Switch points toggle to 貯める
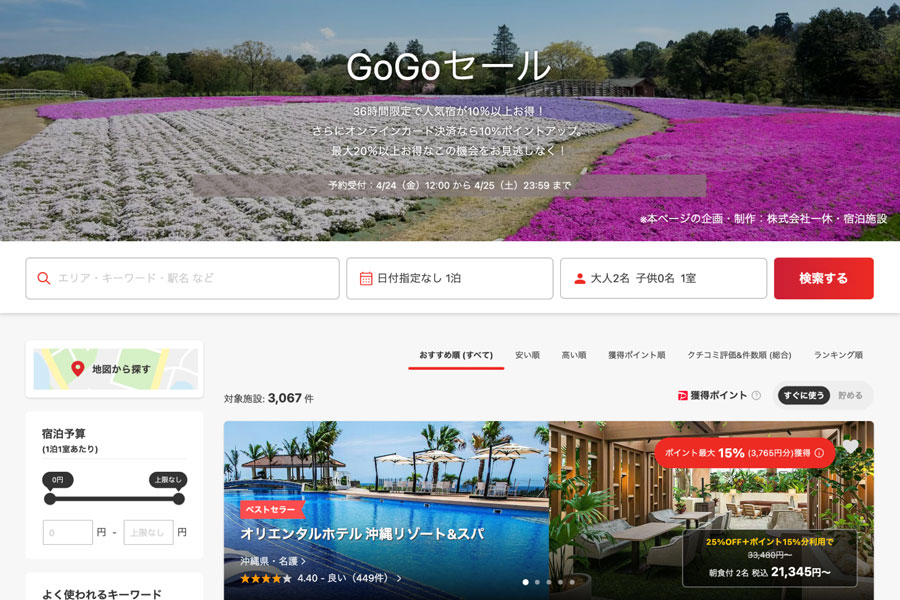 pos(850,396)
